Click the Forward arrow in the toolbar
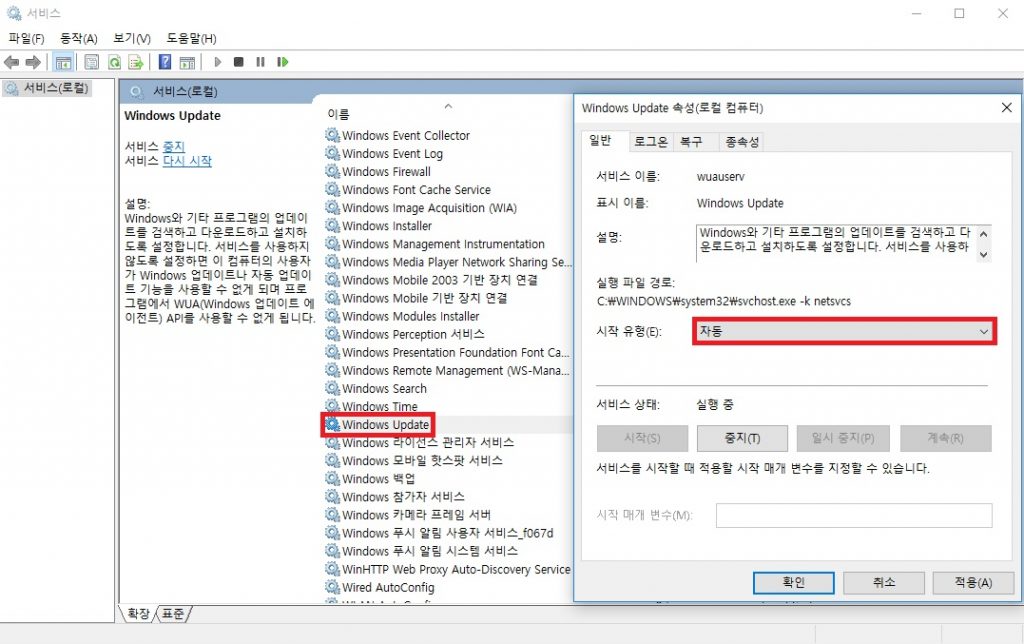The height and width of the screenshot is (644, 1024). point(33,62)
